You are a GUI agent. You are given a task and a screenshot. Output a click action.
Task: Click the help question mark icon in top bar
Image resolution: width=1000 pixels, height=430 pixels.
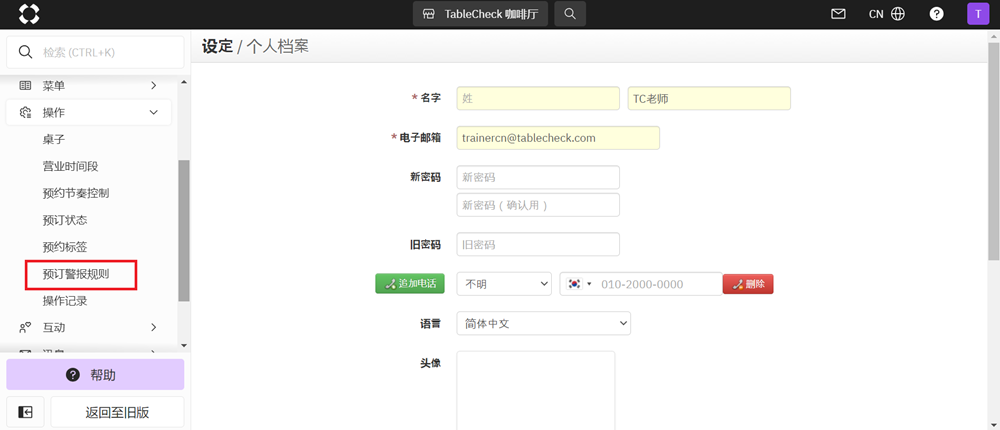click(936, 14)
